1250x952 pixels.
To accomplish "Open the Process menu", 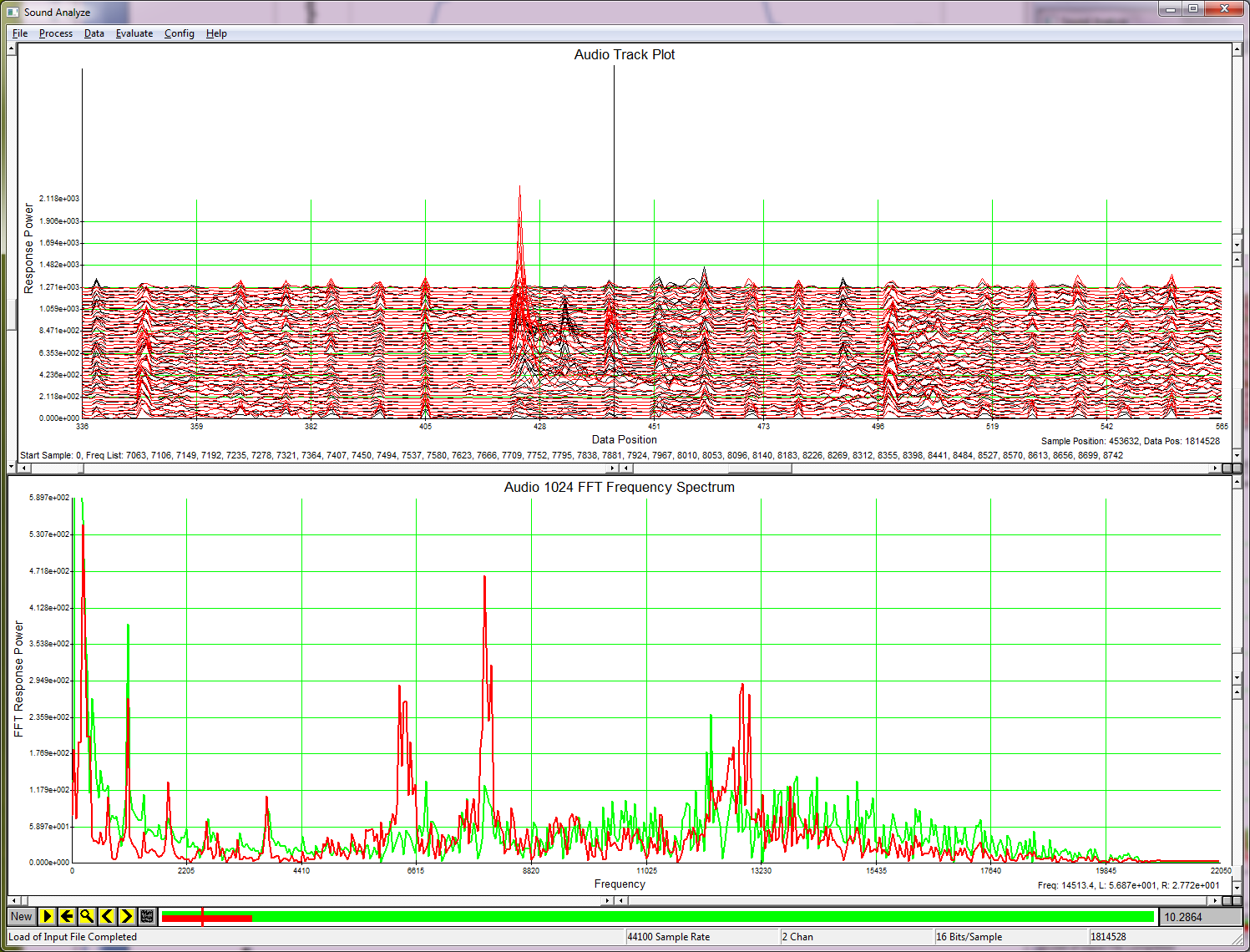I will (55, 33).
